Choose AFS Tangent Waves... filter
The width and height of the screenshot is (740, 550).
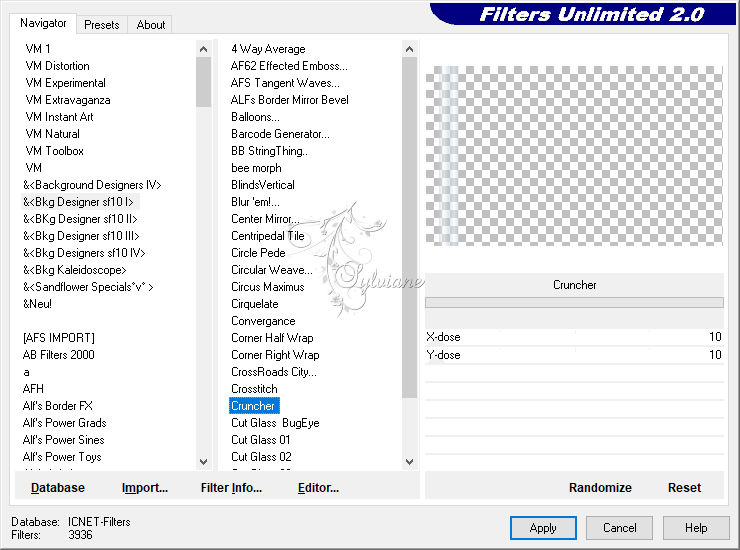[285, 83]
